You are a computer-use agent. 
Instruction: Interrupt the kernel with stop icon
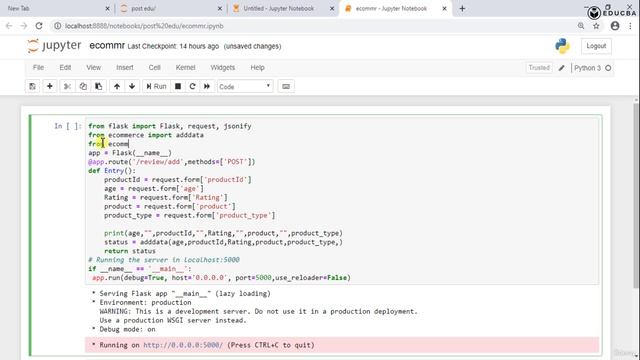coord(178,87)
